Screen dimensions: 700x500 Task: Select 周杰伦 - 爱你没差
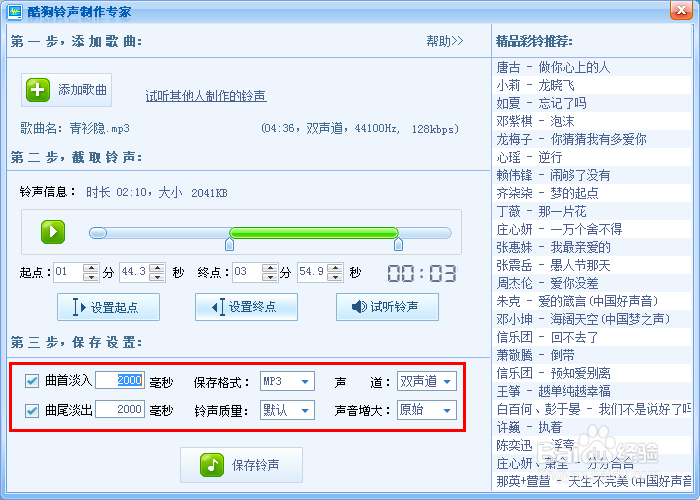(592, 283)
